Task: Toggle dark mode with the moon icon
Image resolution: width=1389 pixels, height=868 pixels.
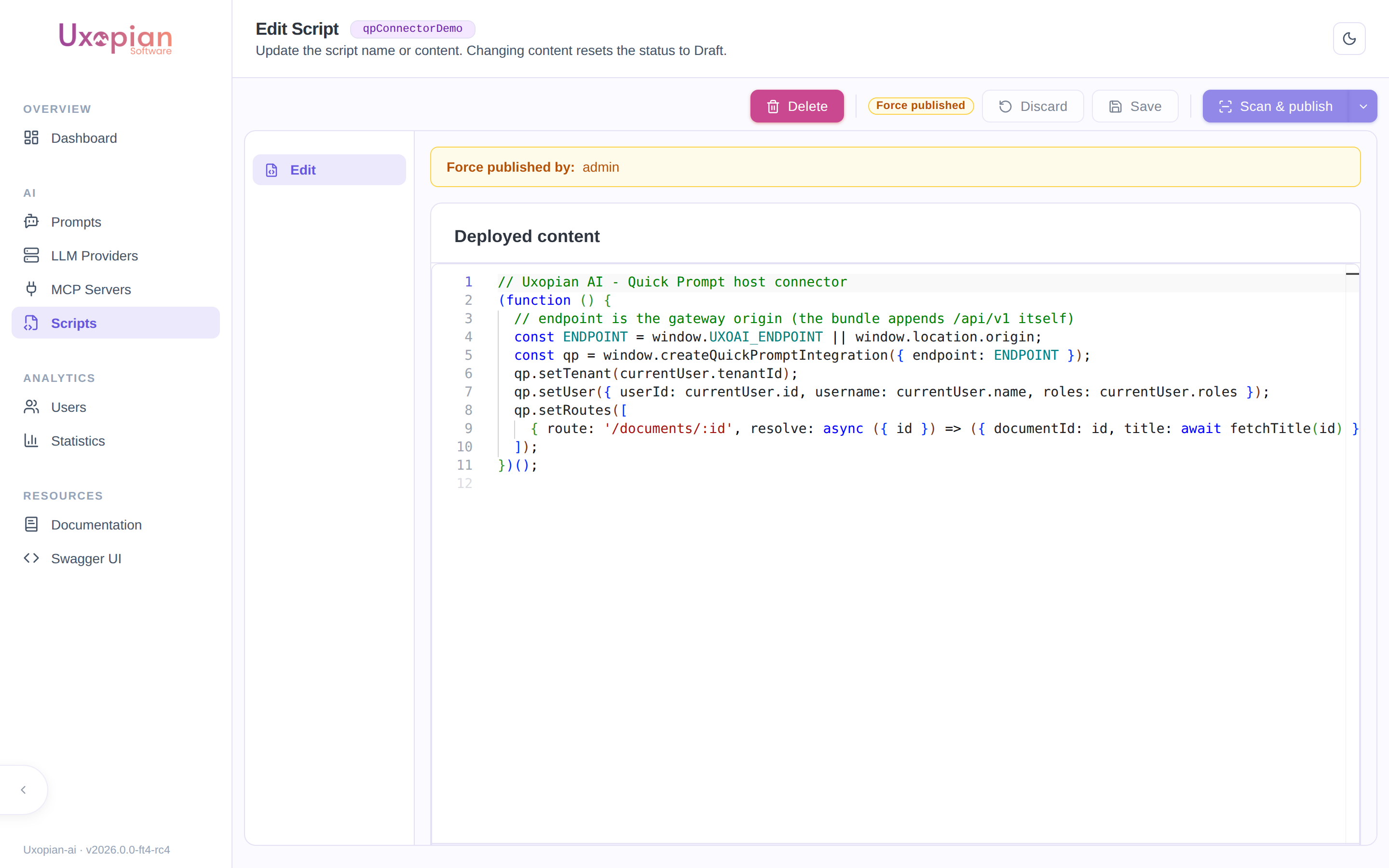Action: pos(1349,39)
